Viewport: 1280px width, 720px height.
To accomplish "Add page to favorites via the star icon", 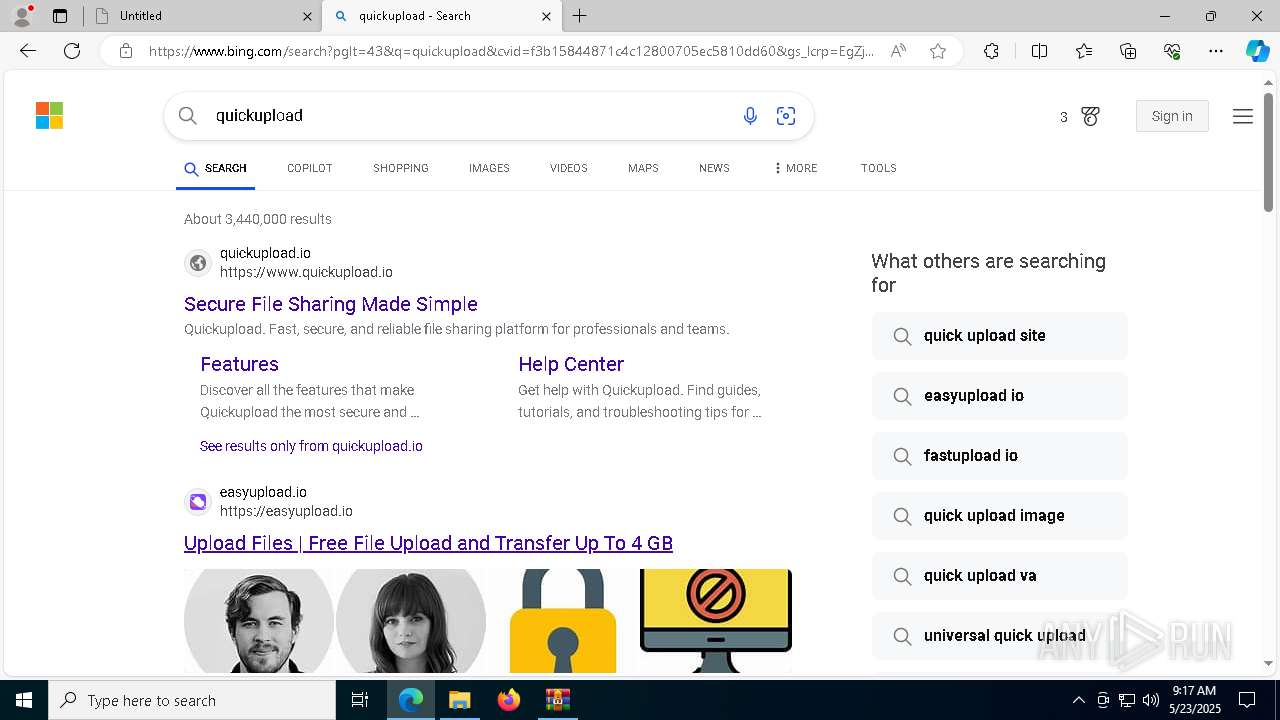I will pyautogui.click(x=938, y=51).
